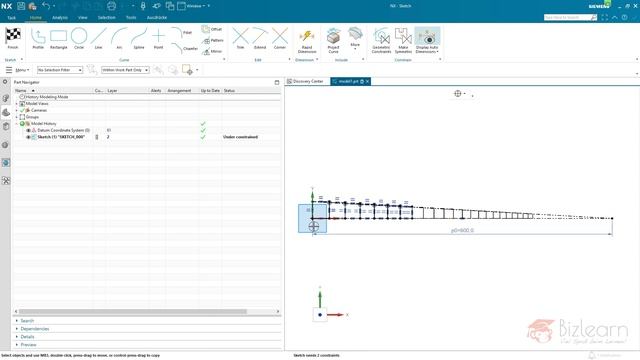Viewport: 640px width, 360px height.
Task: Open the Within Work Part Only dropdown
Action: tap(125, 70)
